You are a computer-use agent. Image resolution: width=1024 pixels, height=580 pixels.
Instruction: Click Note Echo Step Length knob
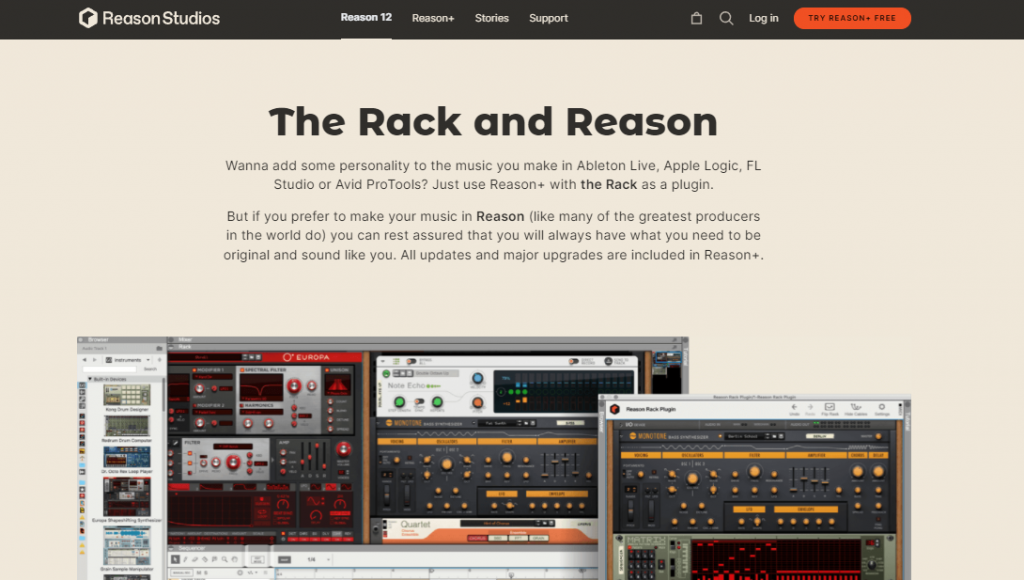click(398, 402)
